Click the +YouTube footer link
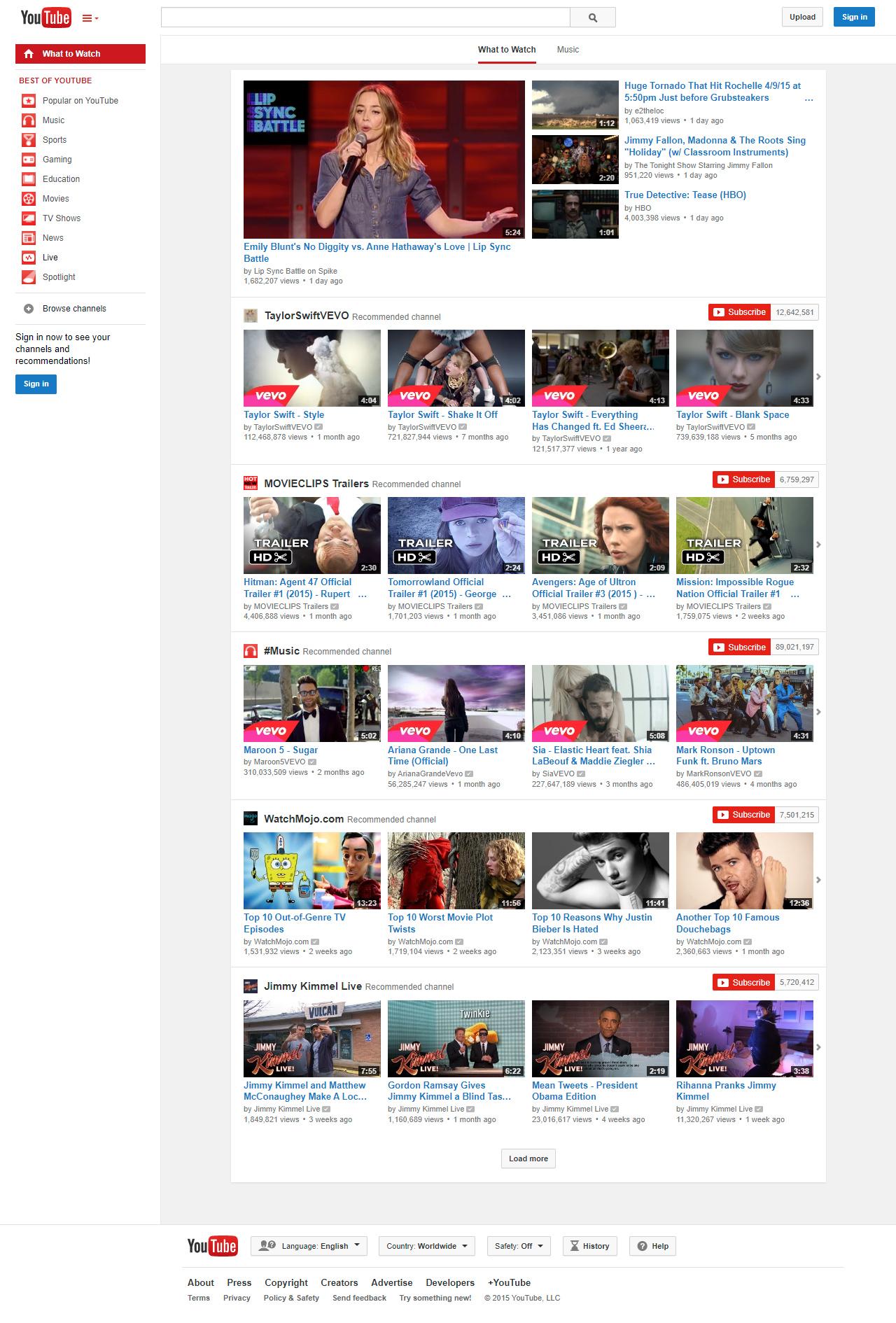Viewport: 896px width, 1323px height. tap(509, 1282)
